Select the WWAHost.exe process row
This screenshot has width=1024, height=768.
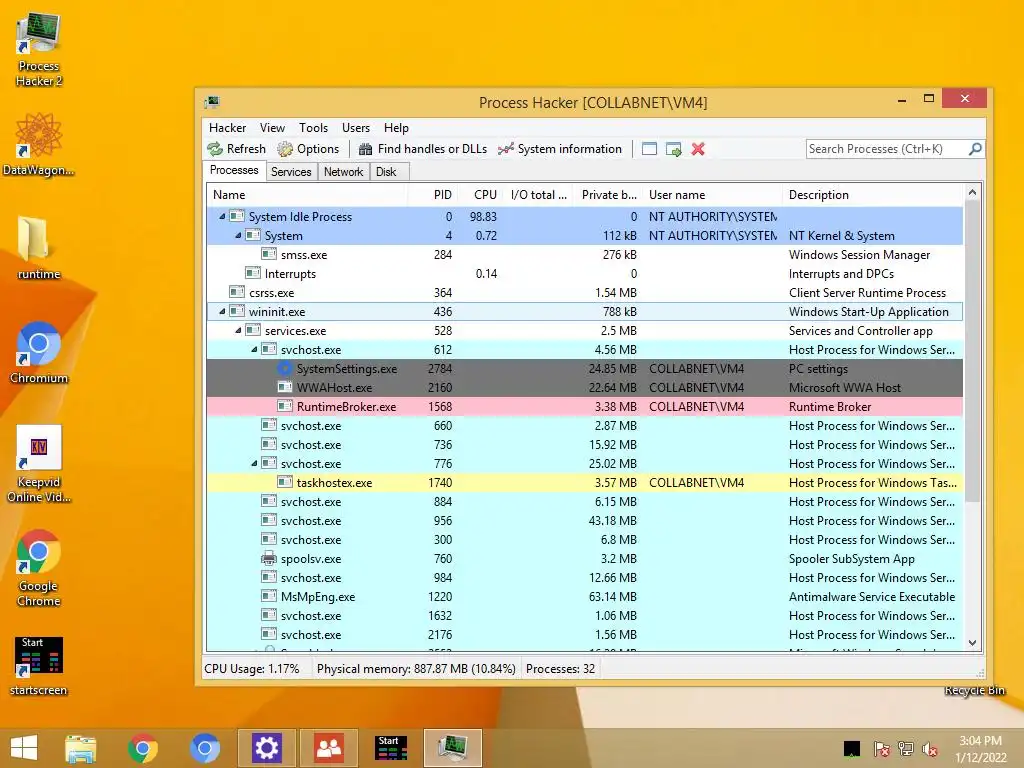click(x=584, y=387)
